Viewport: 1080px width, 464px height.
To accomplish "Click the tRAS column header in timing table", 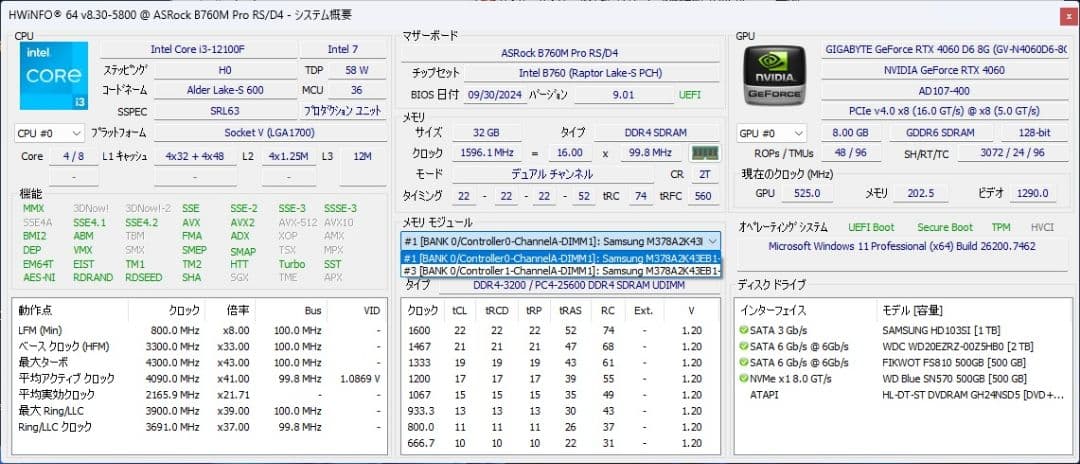I will [570, 310].
